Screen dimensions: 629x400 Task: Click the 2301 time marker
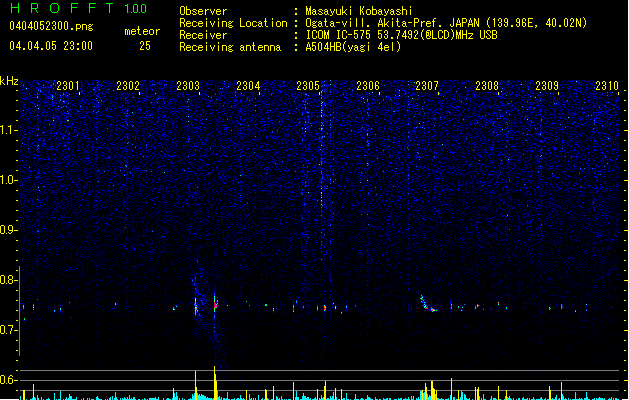click(x=68, y=86)
